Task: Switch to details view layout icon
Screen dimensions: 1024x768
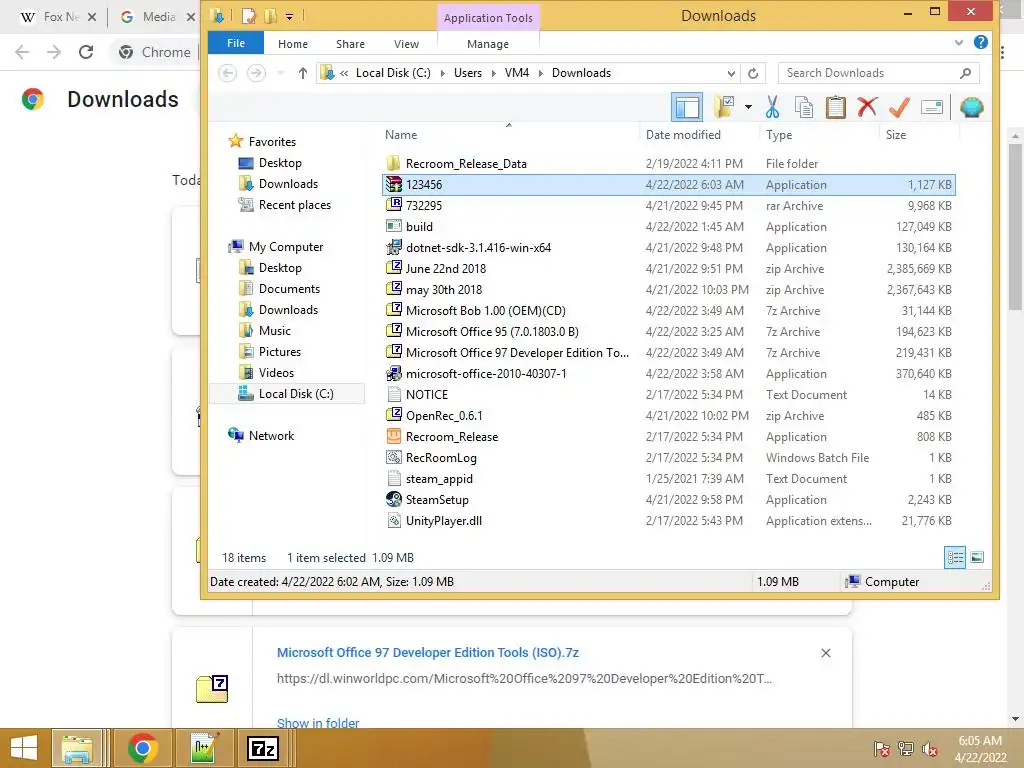Action: tap(955, 557)
